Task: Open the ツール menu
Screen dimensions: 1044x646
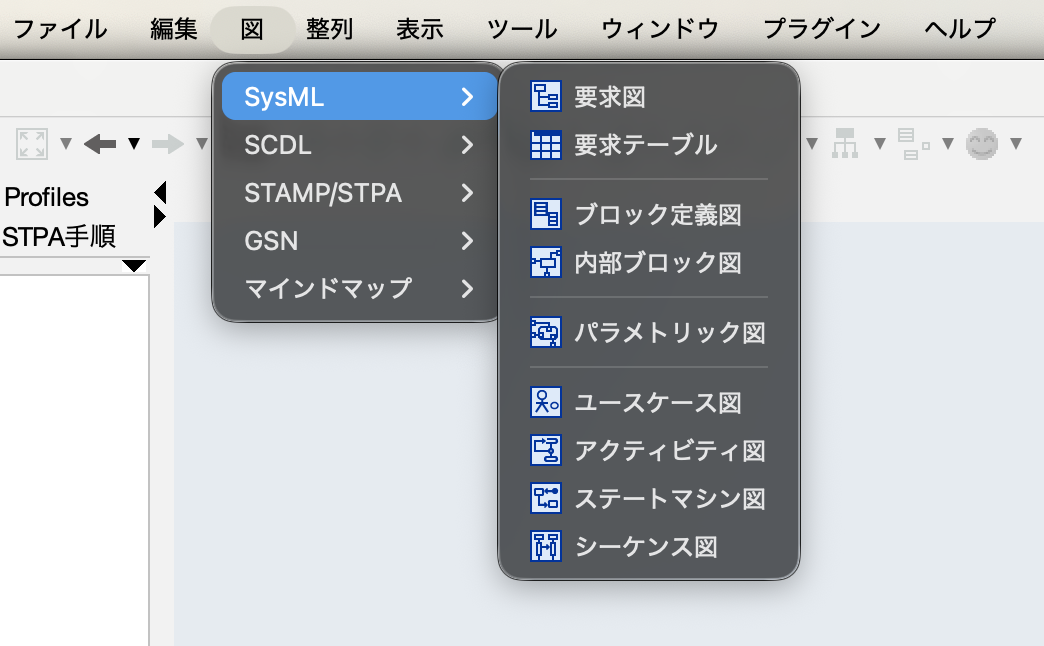Action: click(522, 29)
